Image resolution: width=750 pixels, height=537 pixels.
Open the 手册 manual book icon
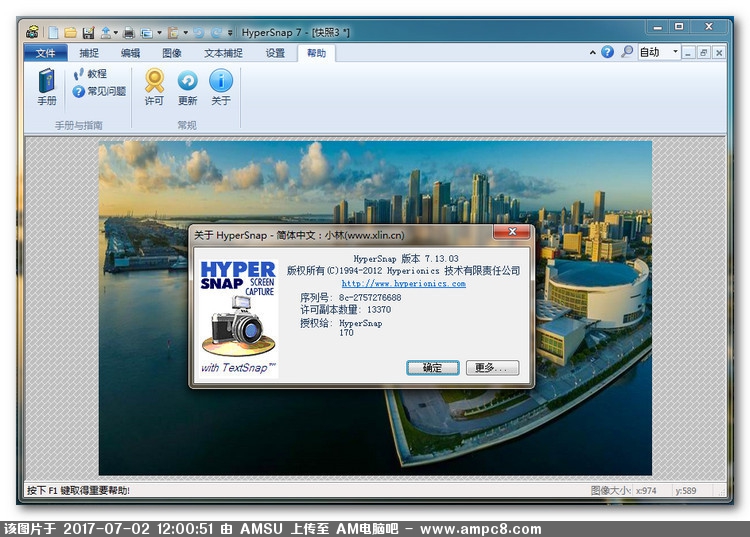(47, 87)
